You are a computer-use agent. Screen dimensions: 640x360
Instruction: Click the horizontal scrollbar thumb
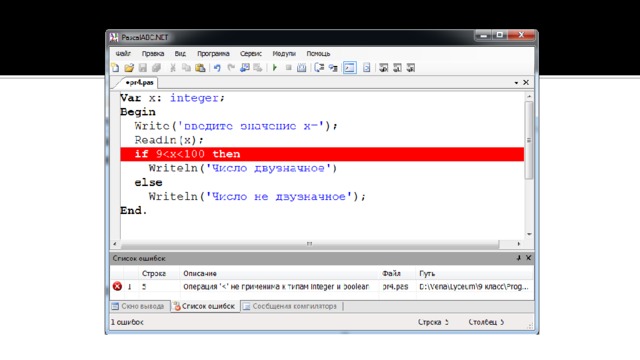(309, 244)
